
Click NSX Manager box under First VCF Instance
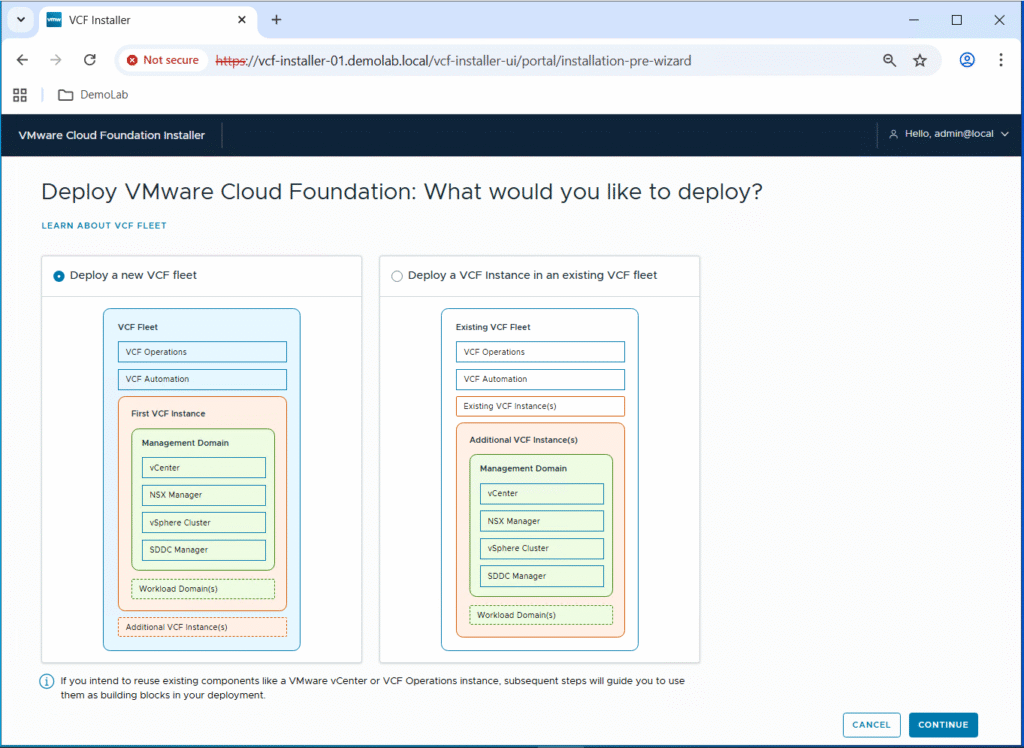click(x=204, y=495)
